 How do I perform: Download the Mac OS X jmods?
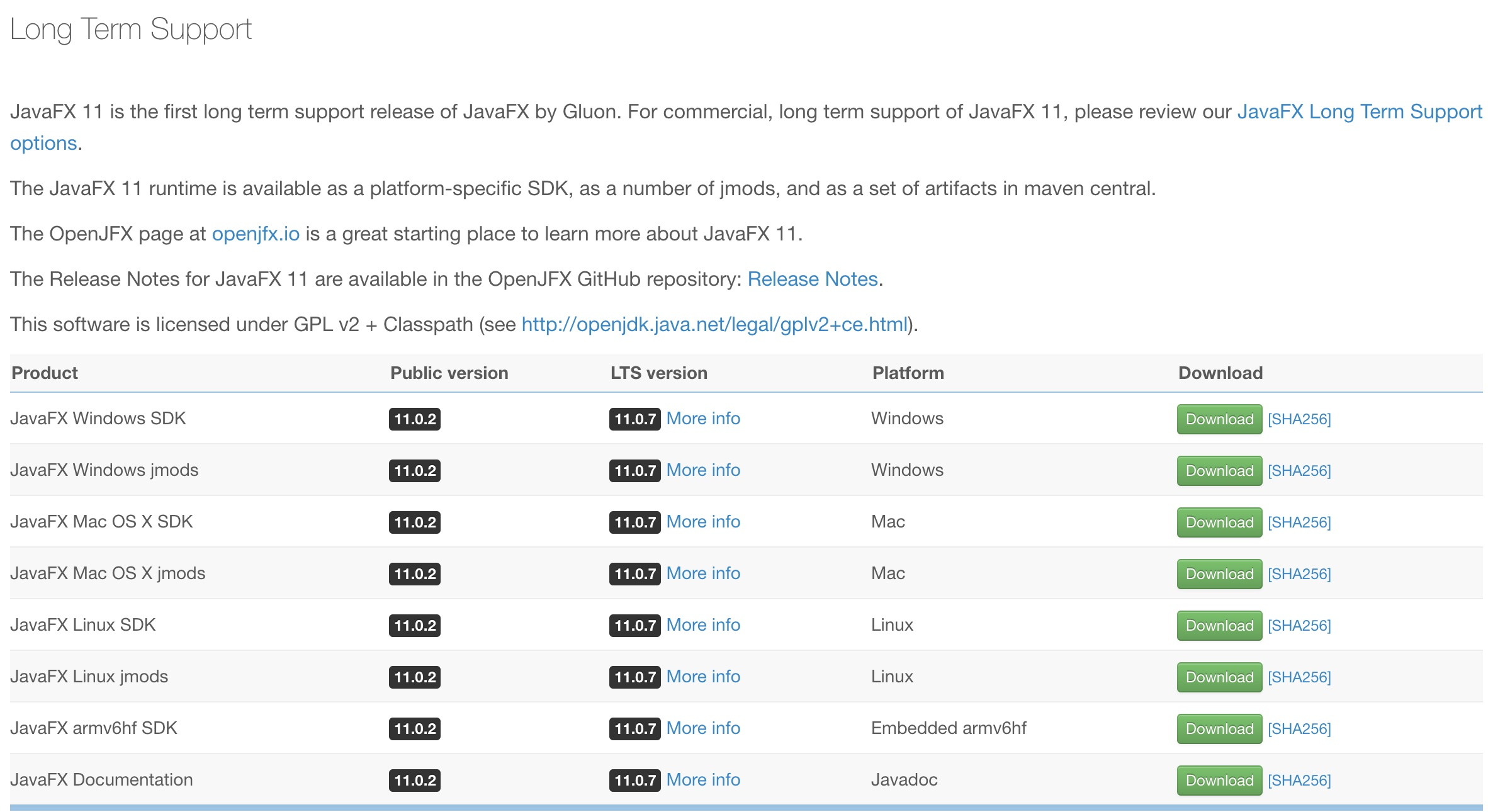[x=1219, y=574]
